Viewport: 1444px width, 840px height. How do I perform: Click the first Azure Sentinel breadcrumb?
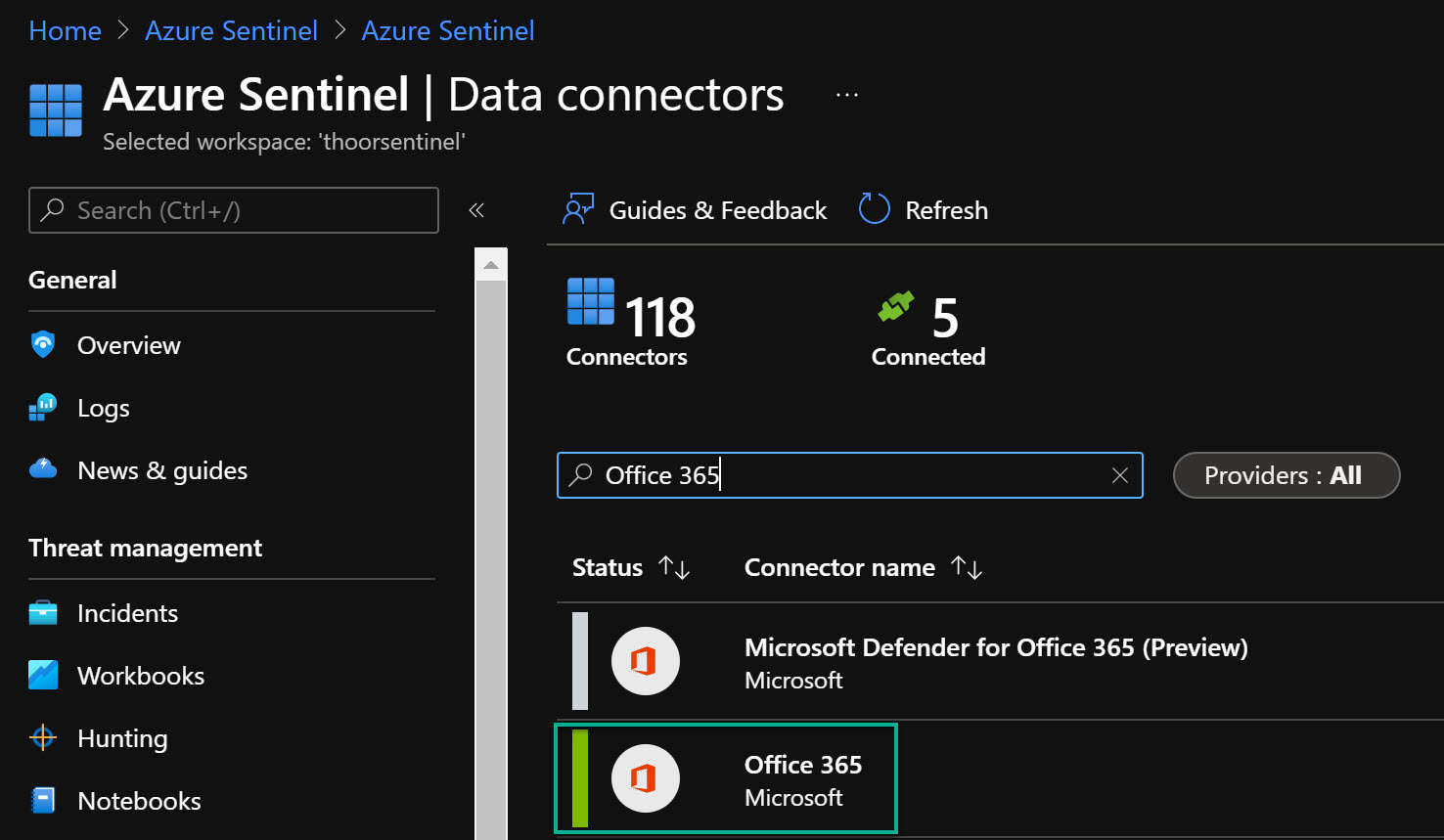232,31
